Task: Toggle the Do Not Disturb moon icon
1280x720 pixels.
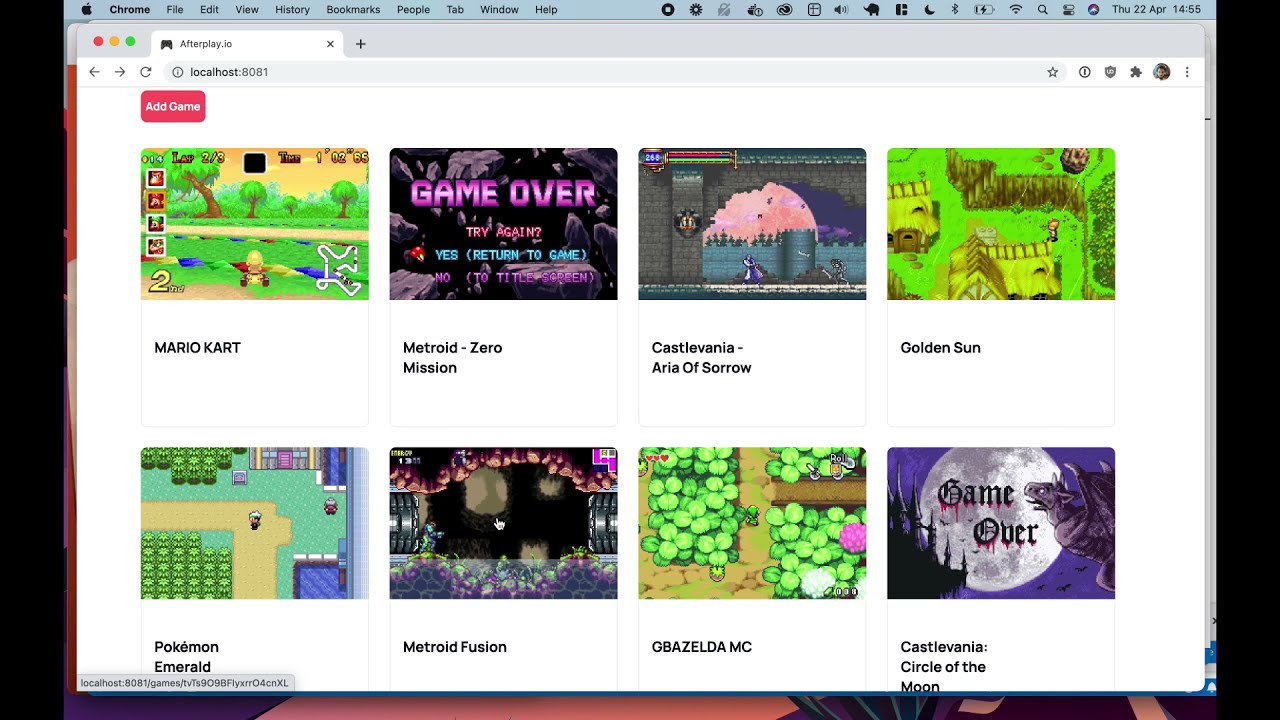Action: click(x=929, y=9)
